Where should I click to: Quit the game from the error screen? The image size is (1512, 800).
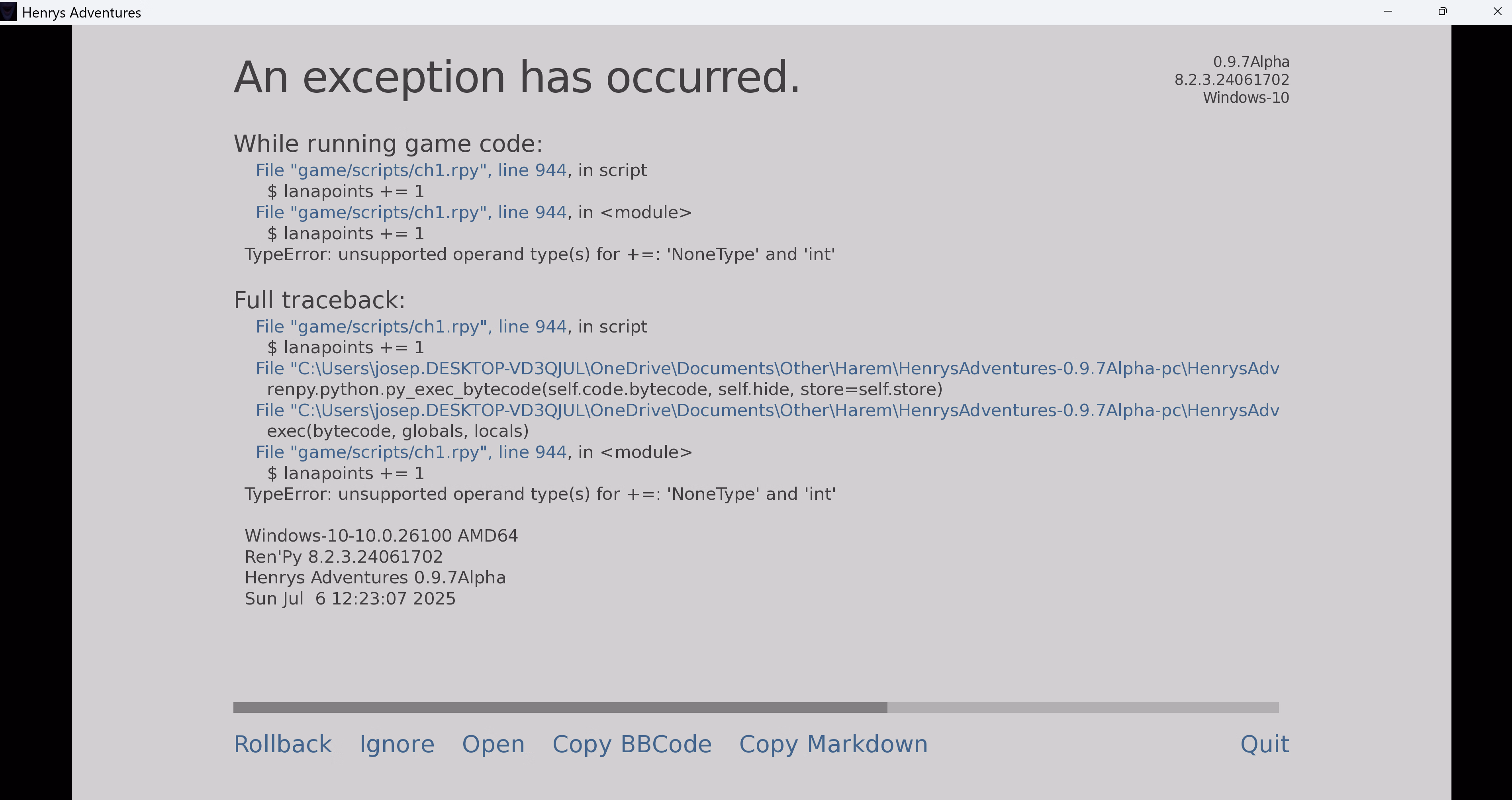(1264, 744)
